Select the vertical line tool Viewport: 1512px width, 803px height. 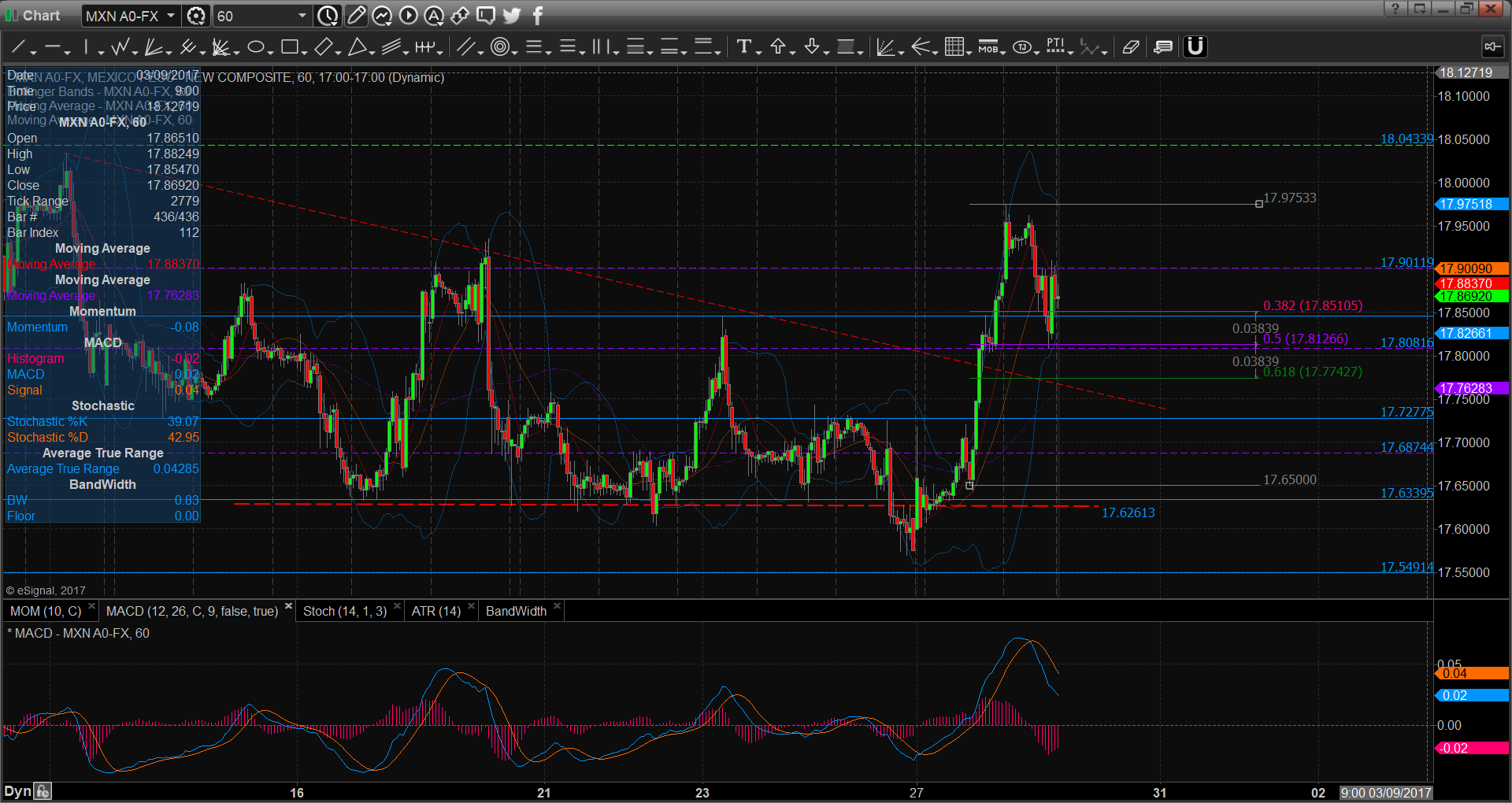(x=86, y=47)
